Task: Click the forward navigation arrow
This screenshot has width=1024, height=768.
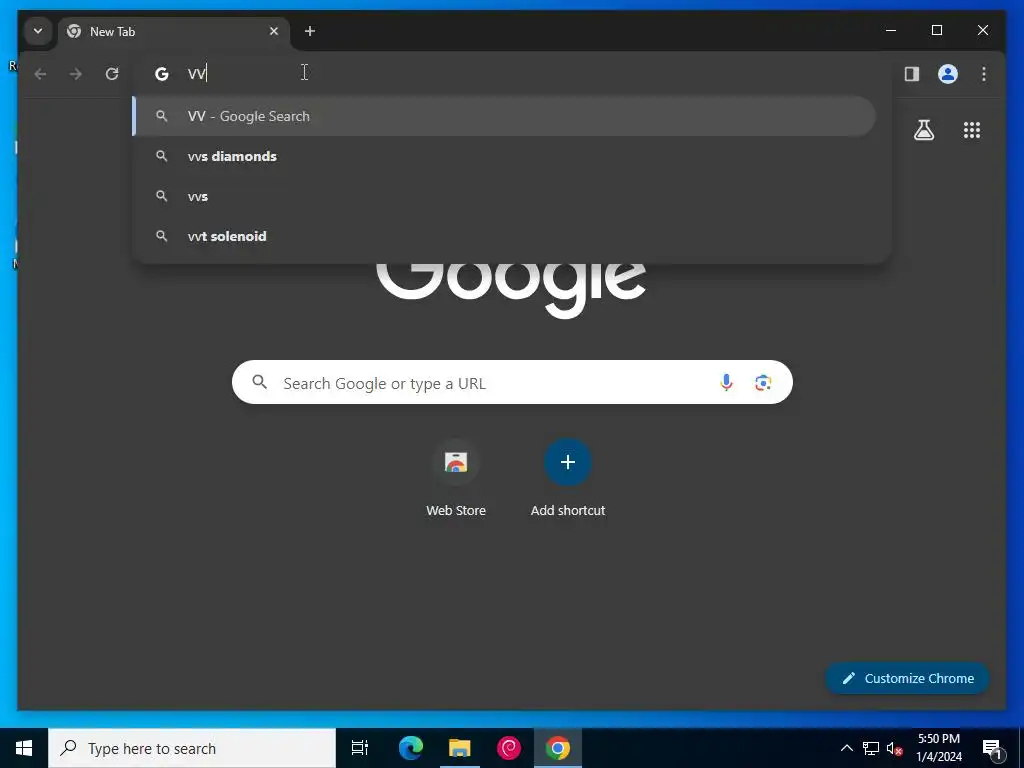Action: coord(76,74)
